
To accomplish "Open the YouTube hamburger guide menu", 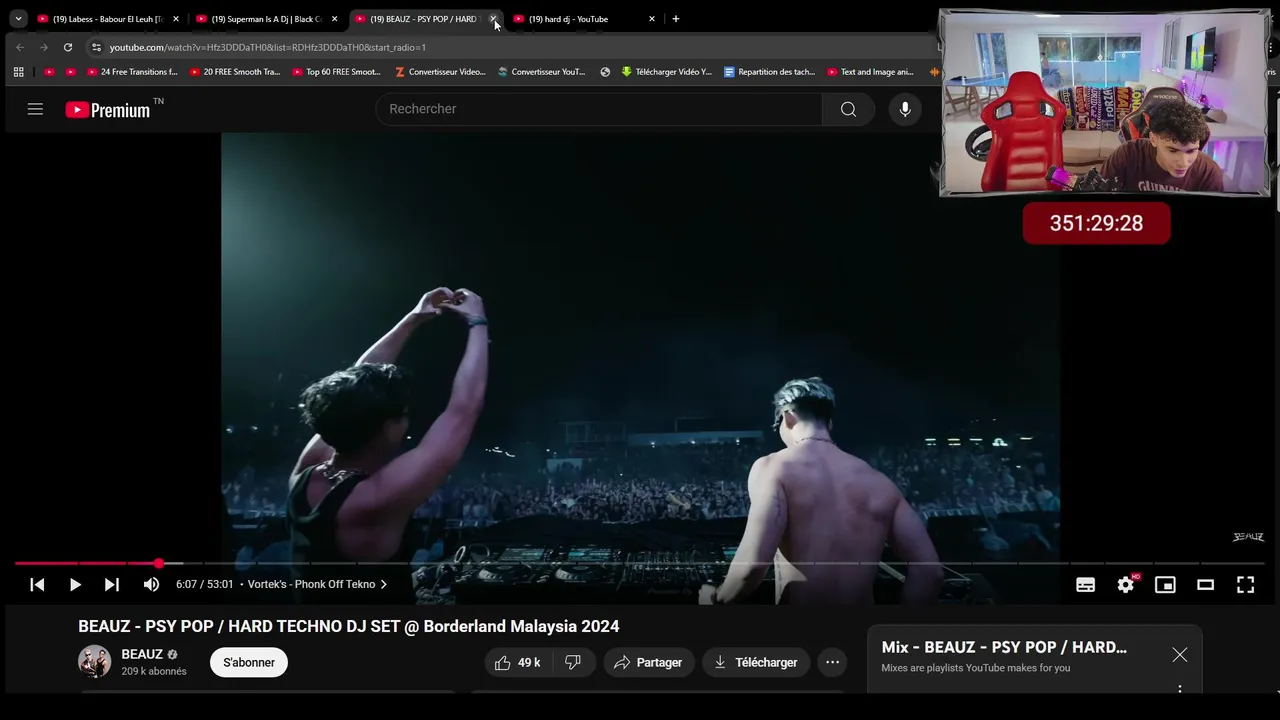I will [35, 109].
